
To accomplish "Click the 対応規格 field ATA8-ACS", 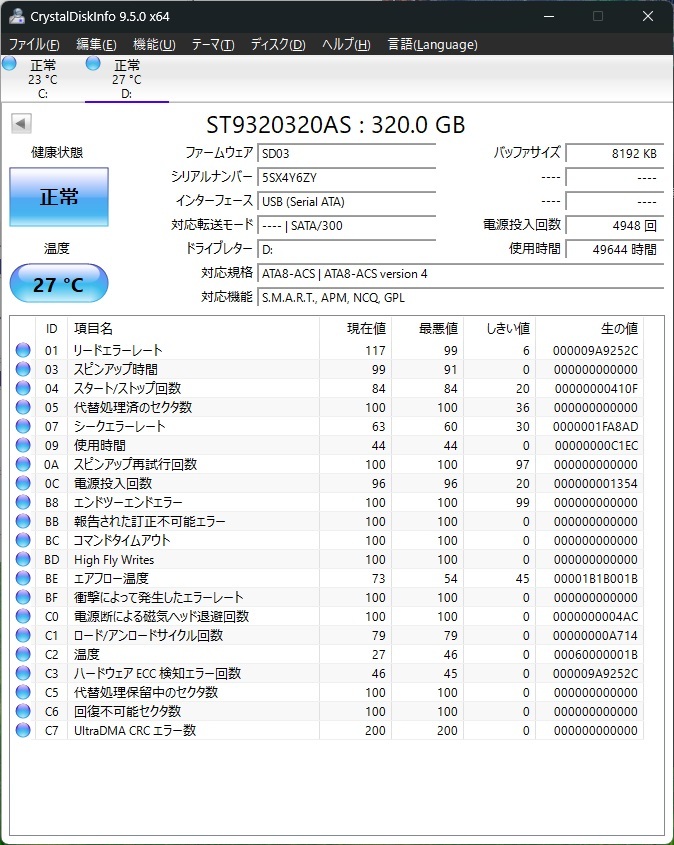I will (461, 274).
